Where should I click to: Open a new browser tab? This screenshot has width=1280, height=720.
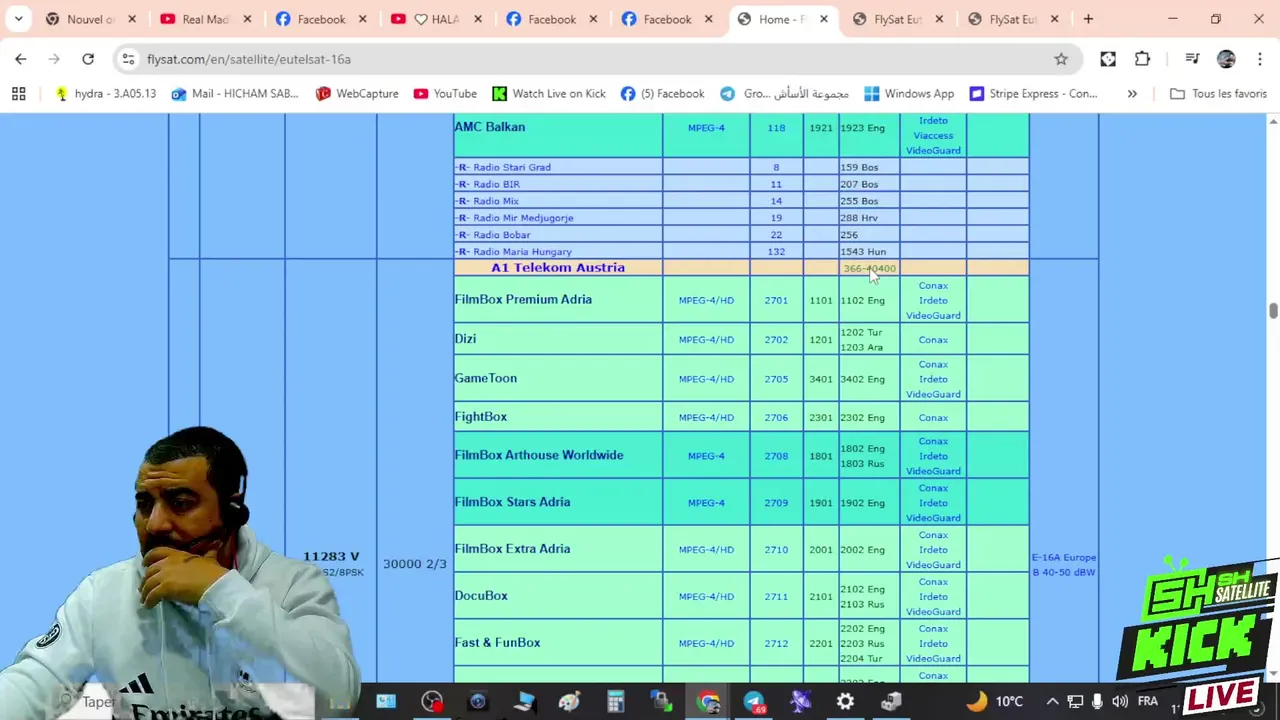click(1088, 19)
